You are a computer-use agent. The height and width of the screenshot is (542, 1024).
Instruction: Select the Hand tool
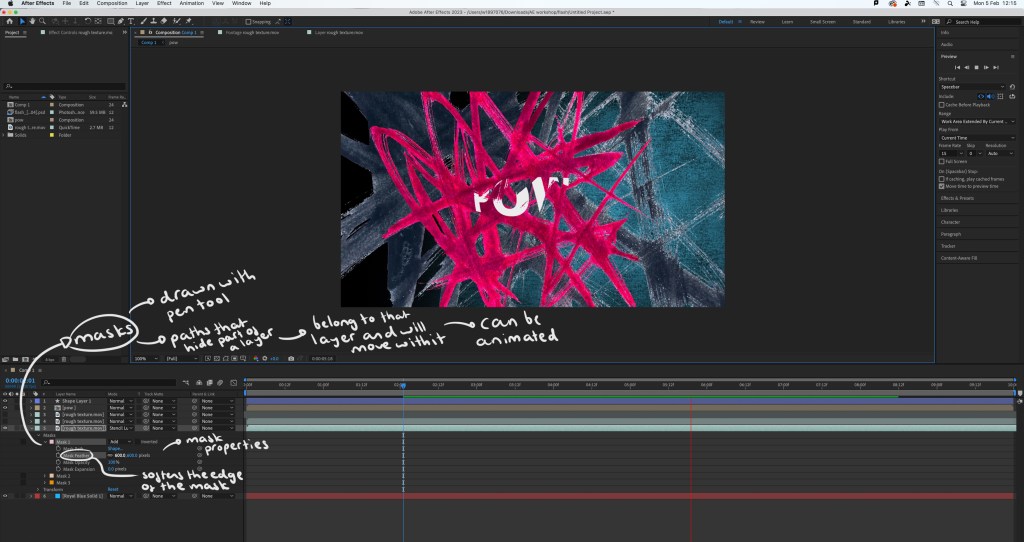pos(33,20)
